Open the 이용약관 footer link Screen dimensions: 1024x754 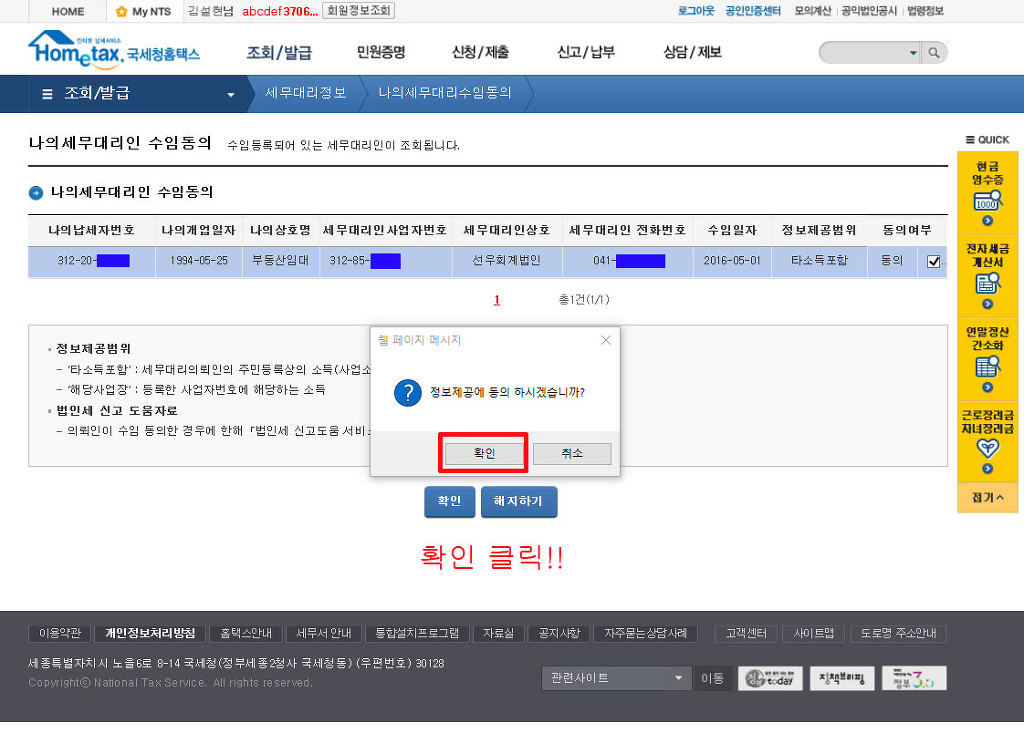pos(59,633)
